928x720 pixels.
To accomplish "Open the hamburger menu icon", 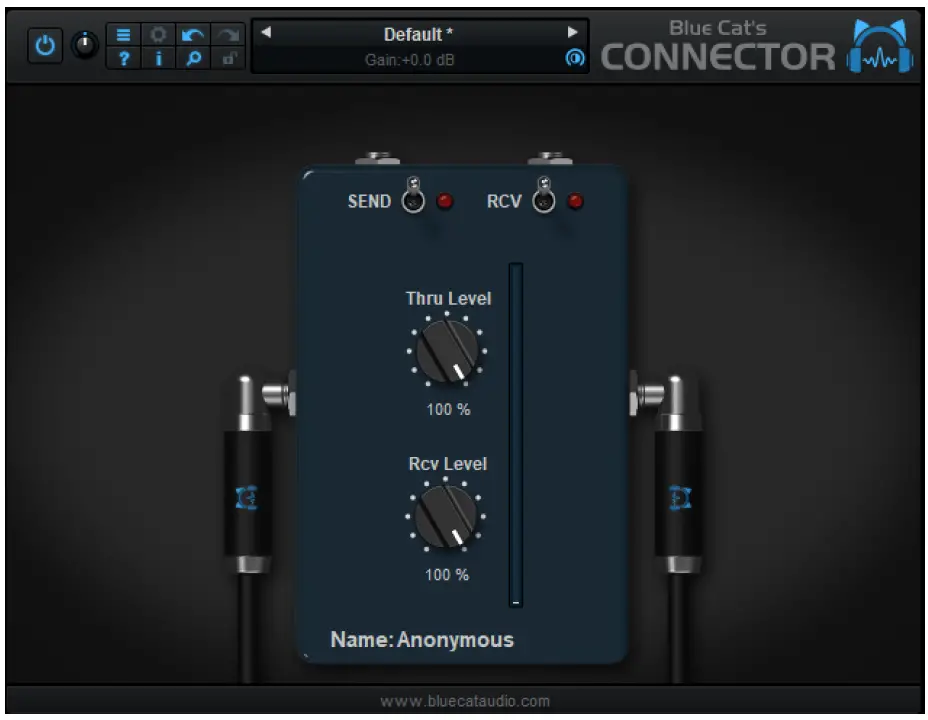I will 123,33.
